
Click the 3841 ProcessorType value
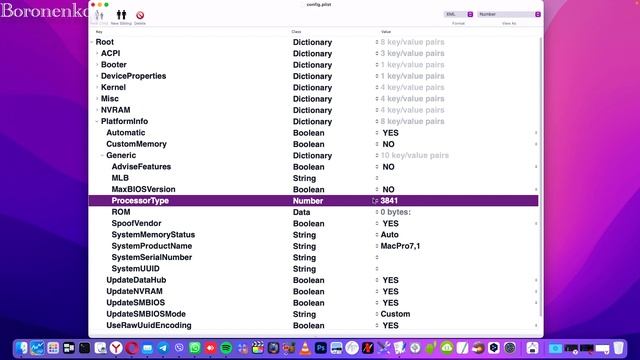point(389,200)
